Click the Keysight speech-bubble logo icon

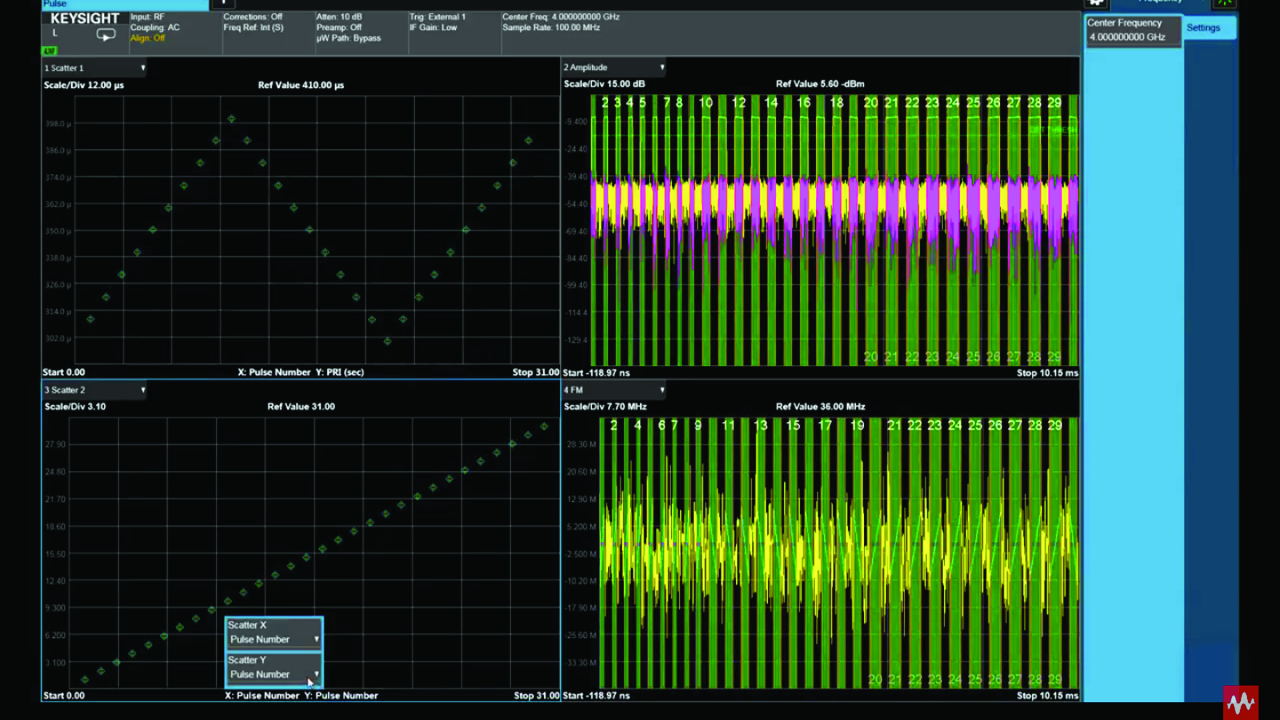point(105,33)
